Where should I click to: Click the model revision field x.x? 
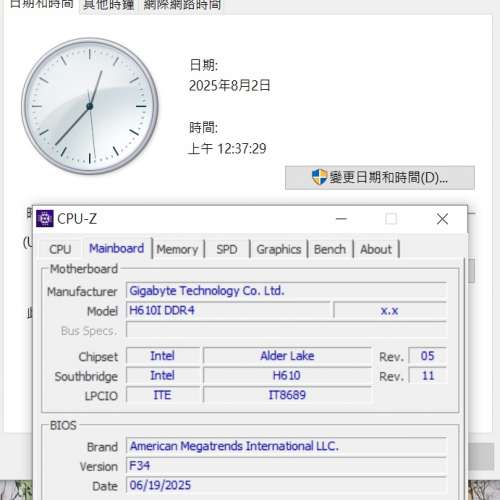390,311
